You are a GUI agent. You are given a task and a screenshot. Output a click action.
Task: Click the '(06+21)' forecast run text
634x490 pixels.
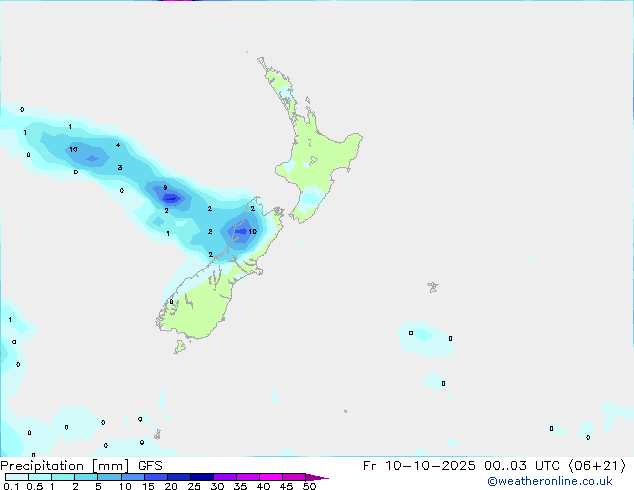click(597, 466)
